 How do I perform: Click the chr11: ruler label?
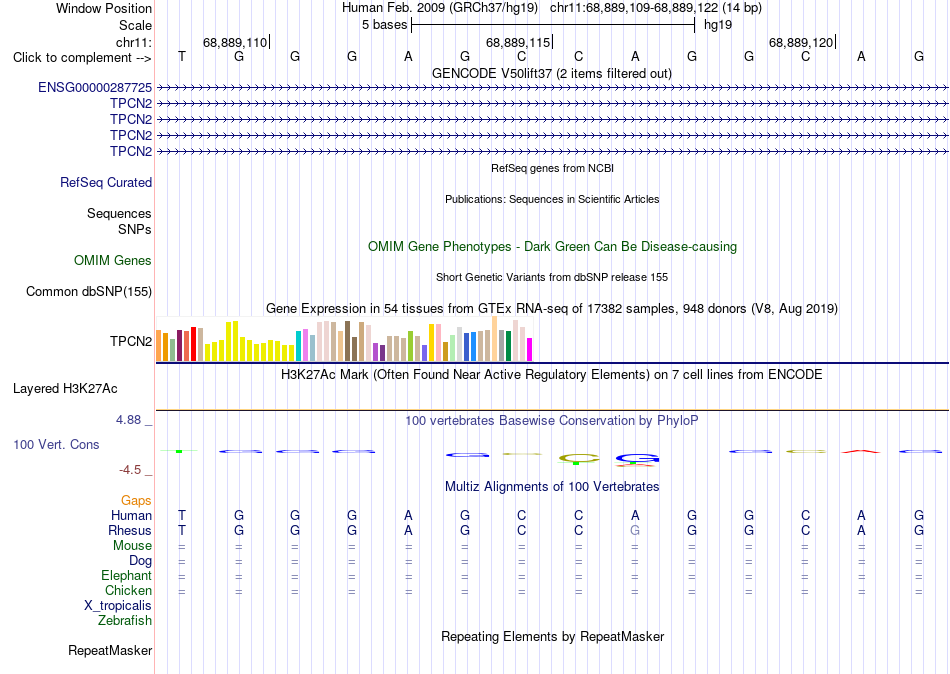point(134,42)
